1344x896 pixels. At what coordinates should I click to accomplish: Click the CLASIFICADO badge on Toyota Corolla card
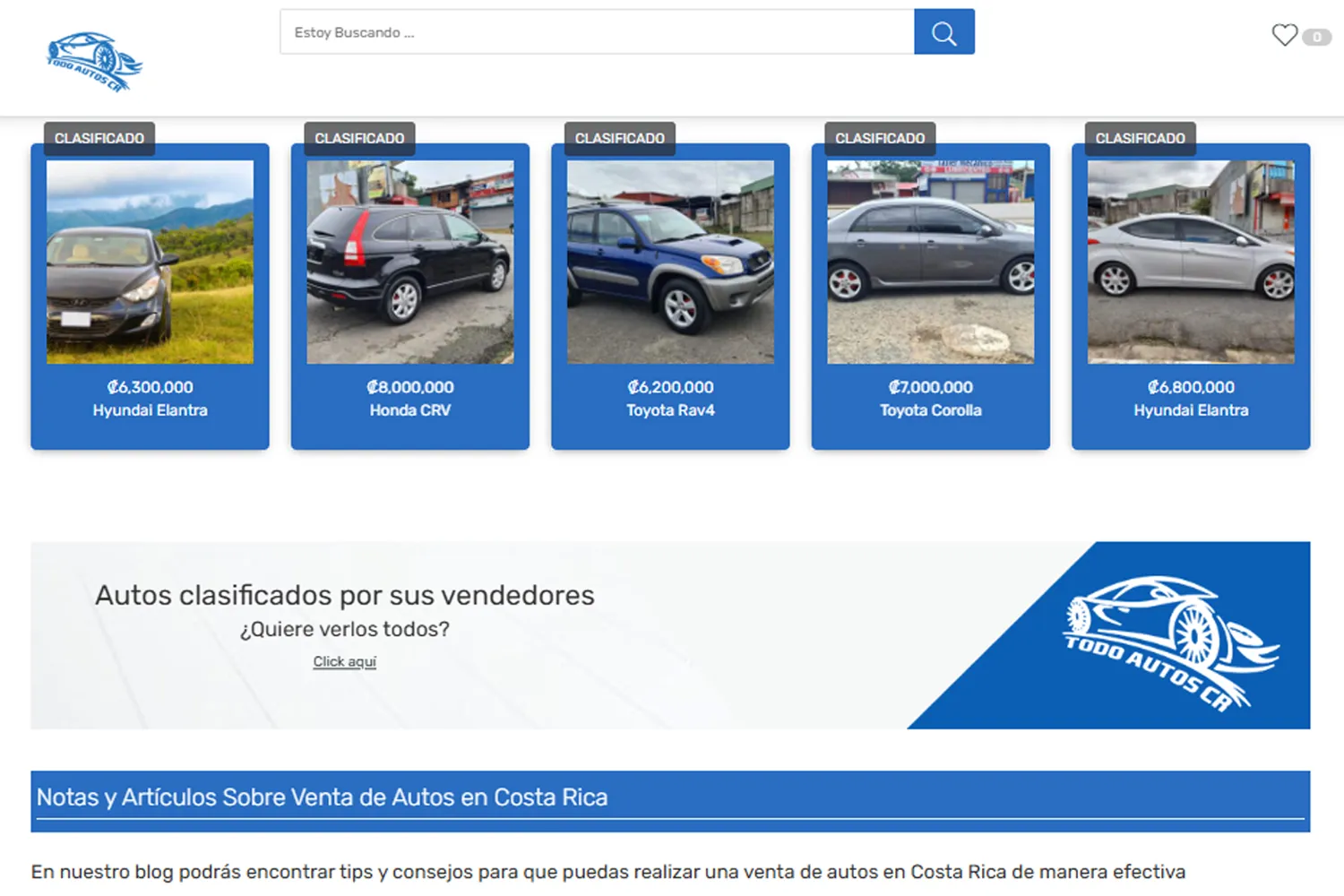880,138
